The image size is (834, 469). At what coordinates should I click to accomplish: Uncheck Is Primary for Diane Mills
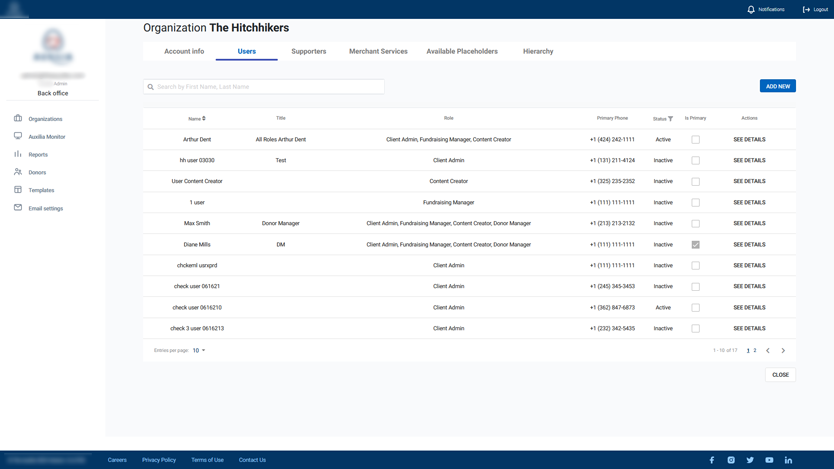[x=696, y=245]
